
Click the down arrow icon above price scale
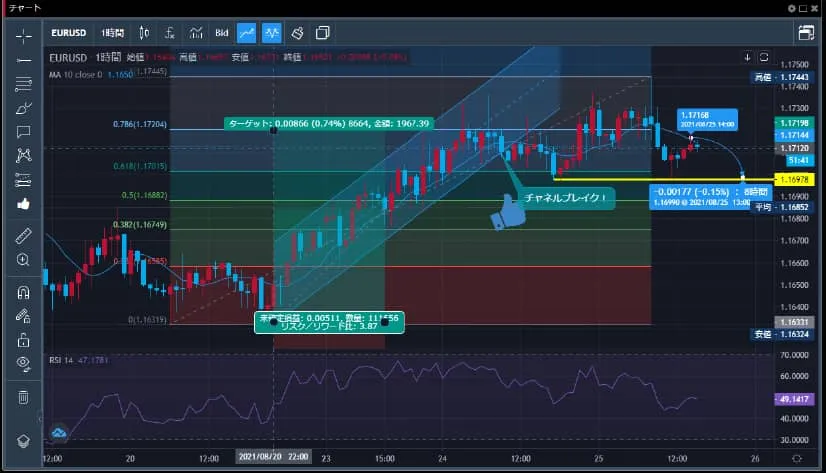[x=747, y=57]
